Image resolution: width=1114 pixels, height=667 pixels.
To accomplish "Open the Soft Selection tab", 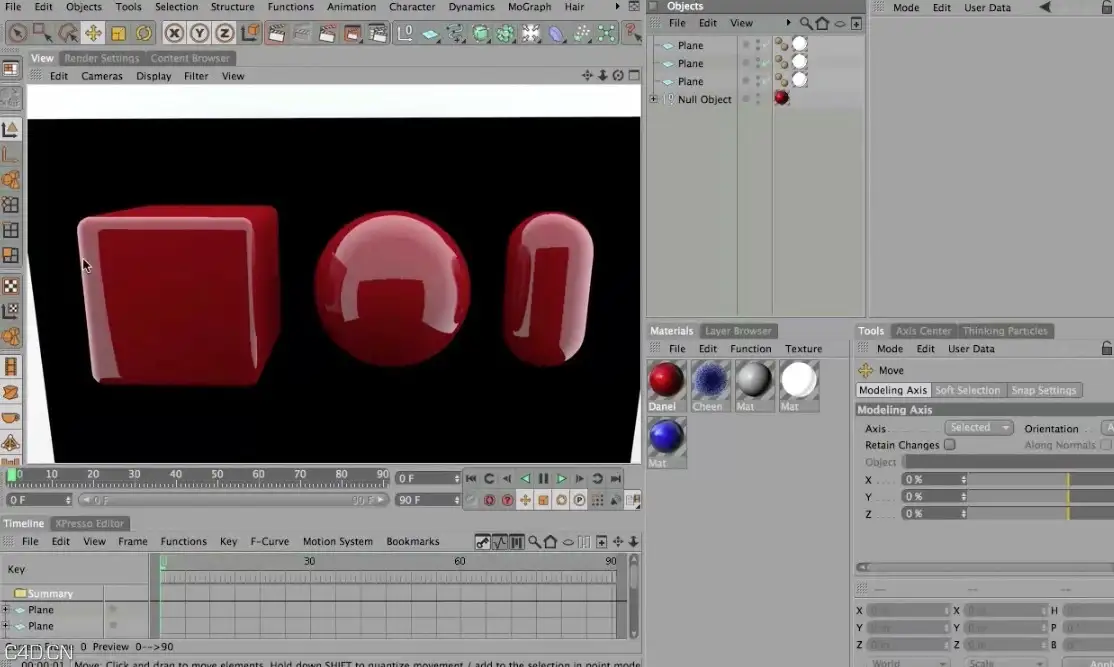I will [x=968, y=390].
